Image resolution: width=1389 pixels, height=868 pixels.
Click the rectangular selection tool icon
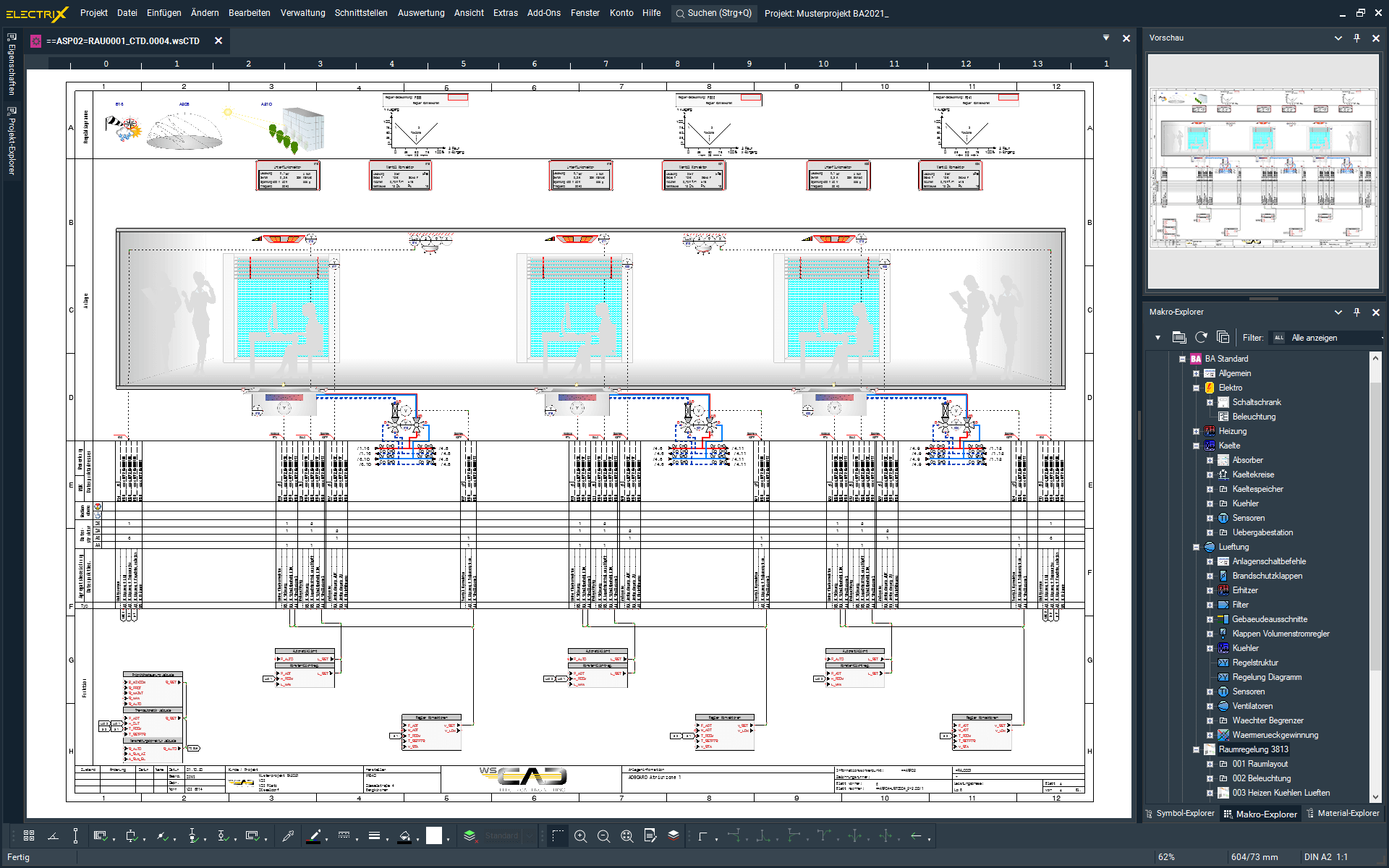point(558,836)
